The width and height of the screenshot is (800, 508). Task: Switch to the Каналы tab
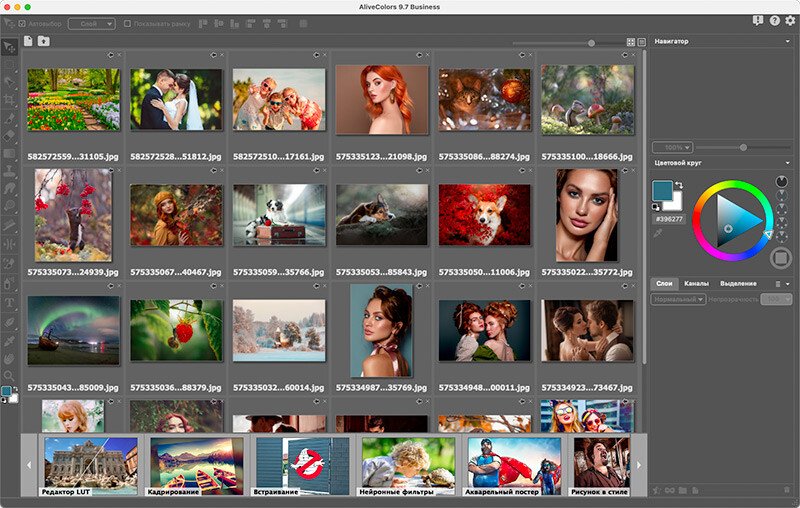coord(696,283)
